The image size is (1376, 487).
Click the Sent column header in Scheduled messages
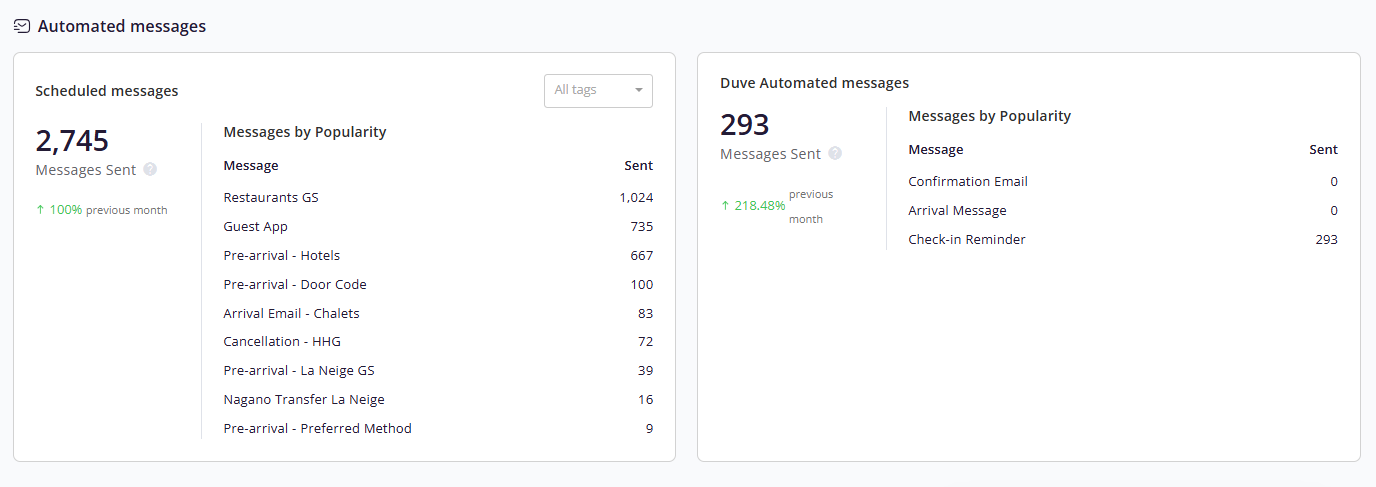[x=638, y=166]
